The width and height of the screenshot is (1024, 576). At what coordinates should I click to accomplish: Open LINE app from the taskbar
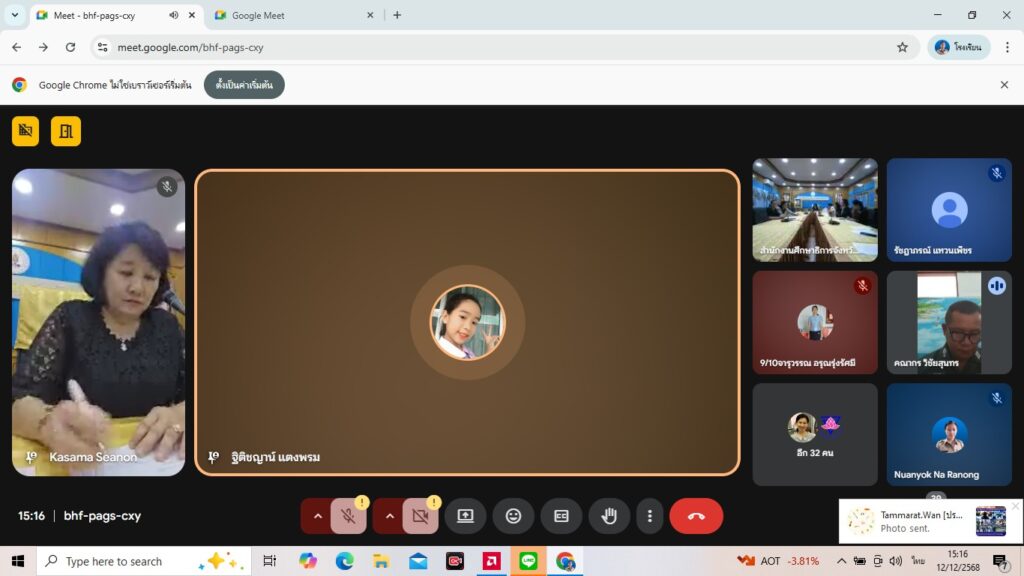point(528,561)
